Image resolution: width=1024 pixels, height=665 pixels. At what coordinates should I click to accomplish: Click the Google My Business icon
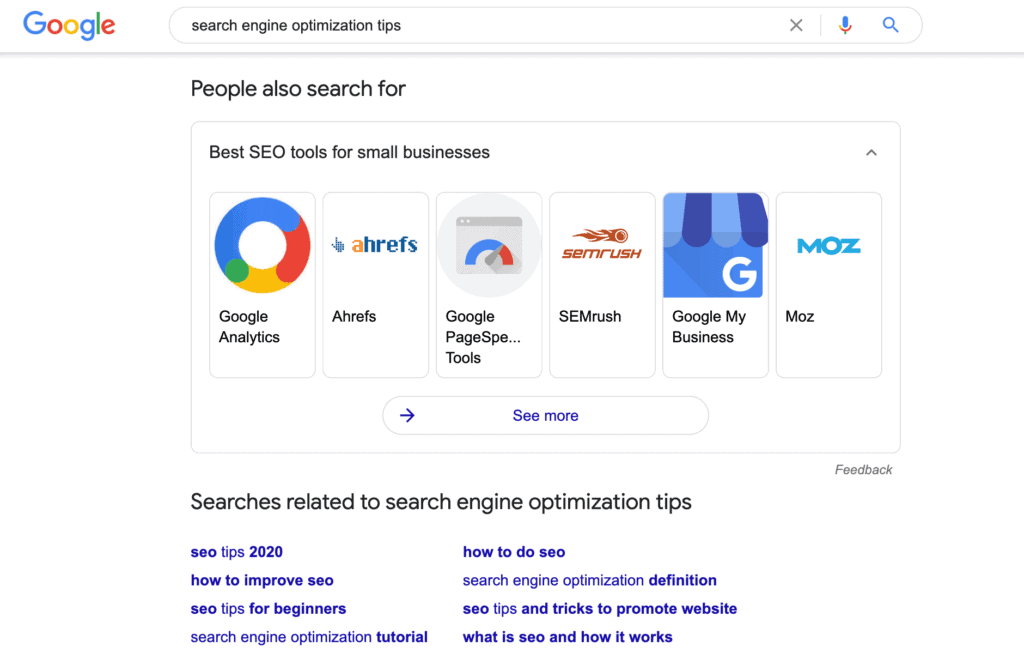pyautogui.click(x=715, y=244)
